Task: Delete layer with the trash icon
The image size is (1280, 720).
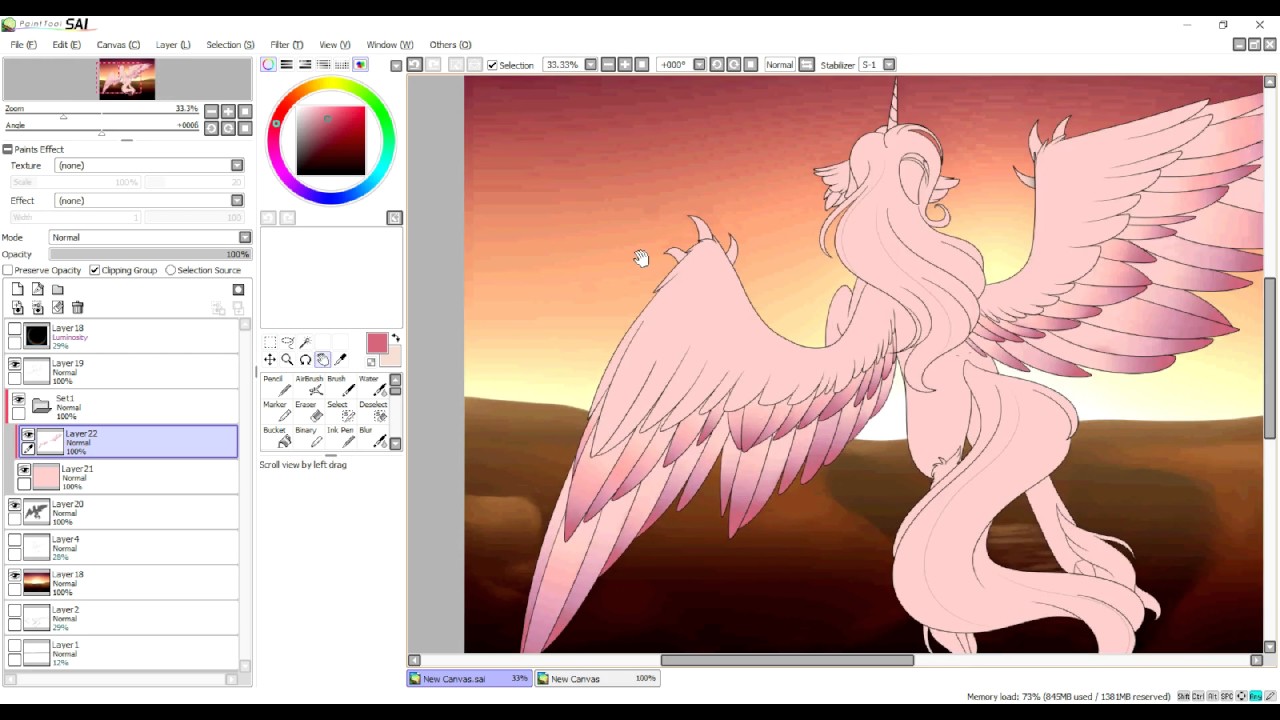Action: click(x=78, y=308)
